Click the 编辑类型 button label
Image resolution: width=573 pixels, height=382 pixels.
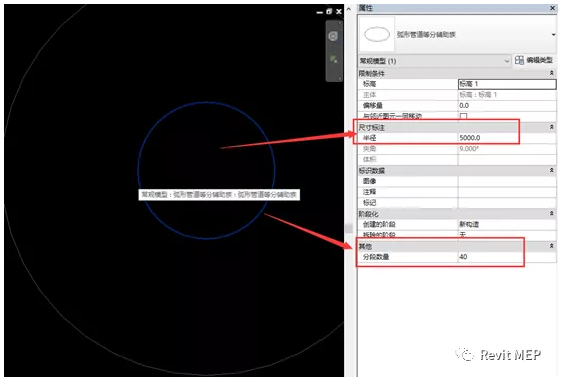539,60
